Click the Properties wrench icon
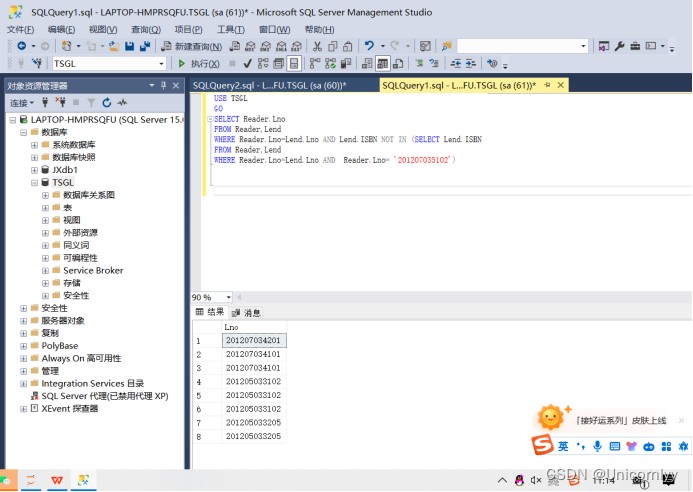The width and height of the screenshot is (693, 492). click(x=620, y=46)
